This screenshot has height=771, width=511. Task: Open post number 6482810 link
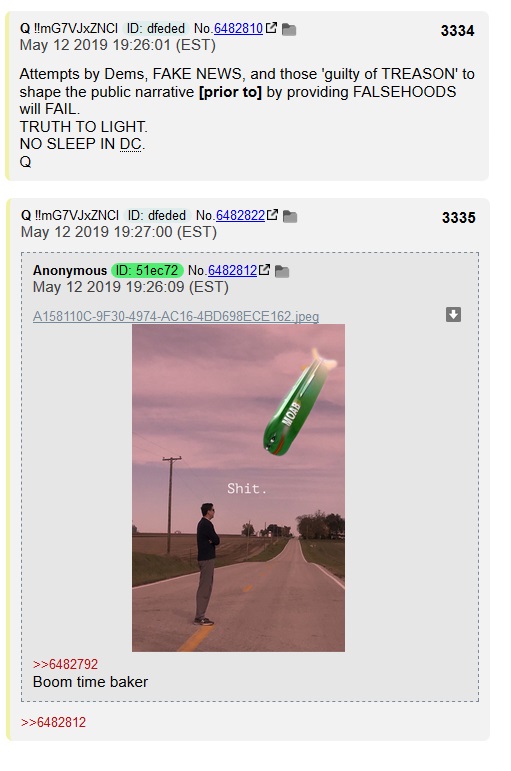click(x=239, y=29)
